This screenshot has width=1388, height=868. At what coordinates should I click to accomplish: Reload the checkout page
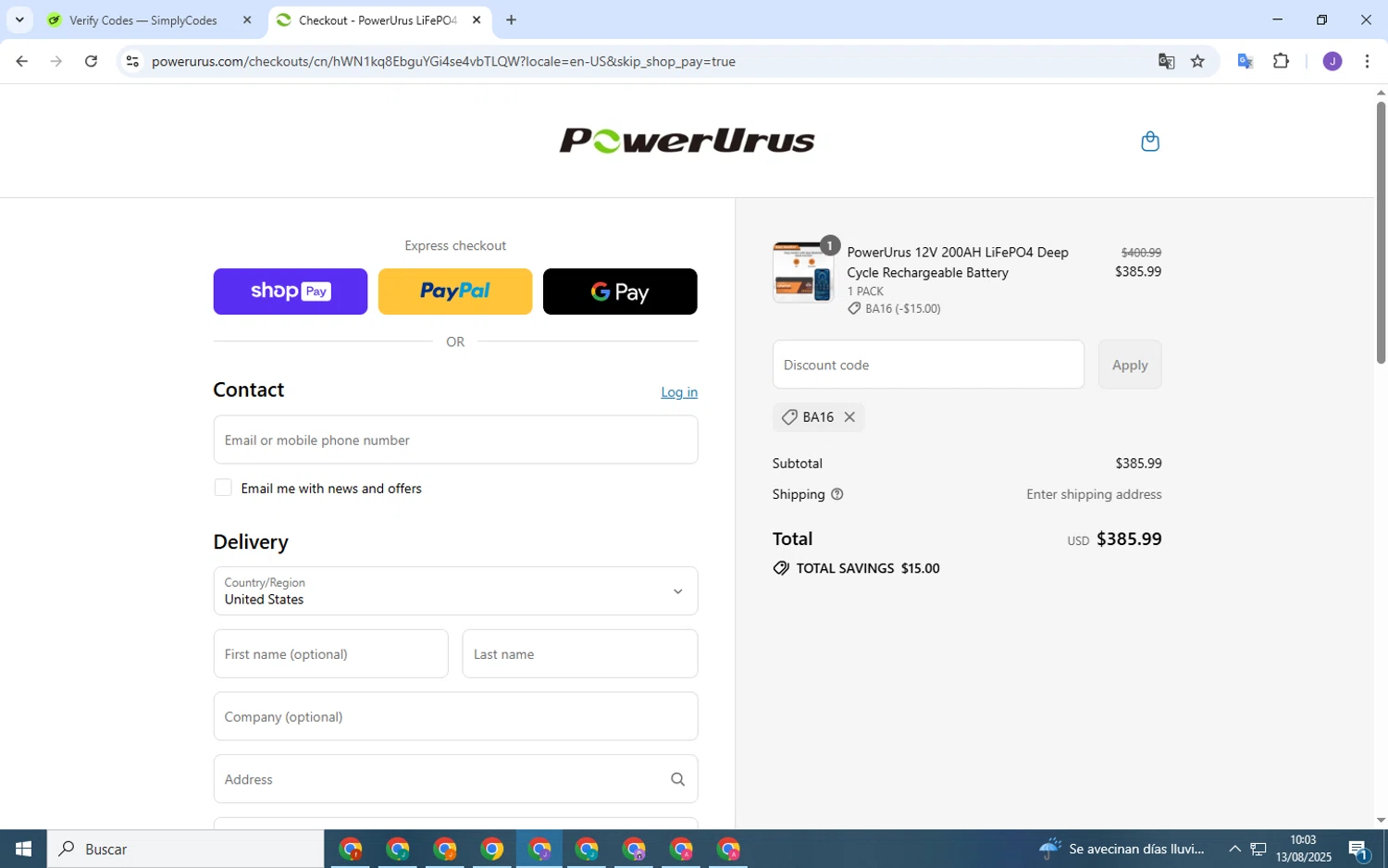91,61
